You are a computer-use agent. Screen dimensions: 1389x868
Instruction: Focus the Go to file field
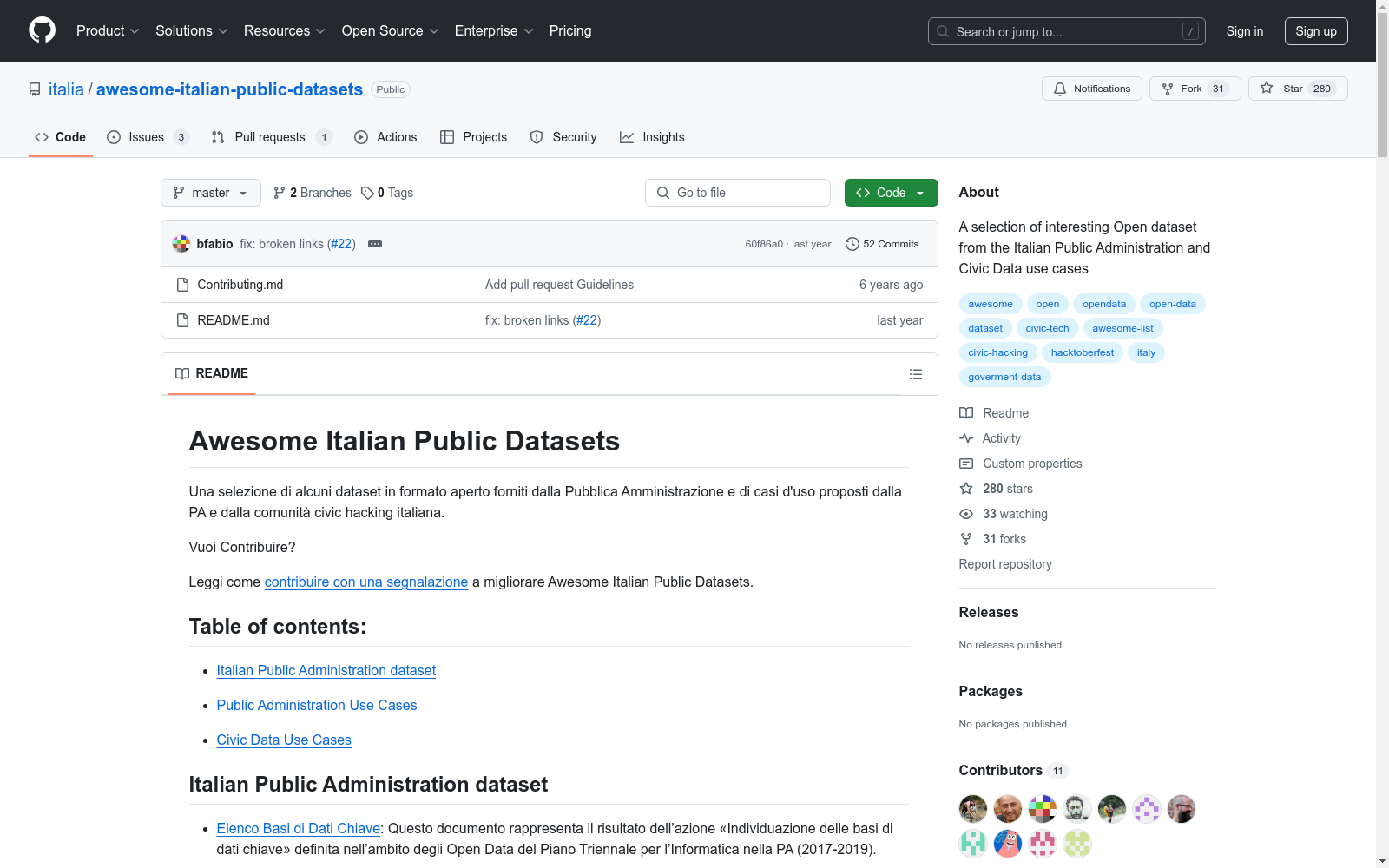tap(738, 193)
